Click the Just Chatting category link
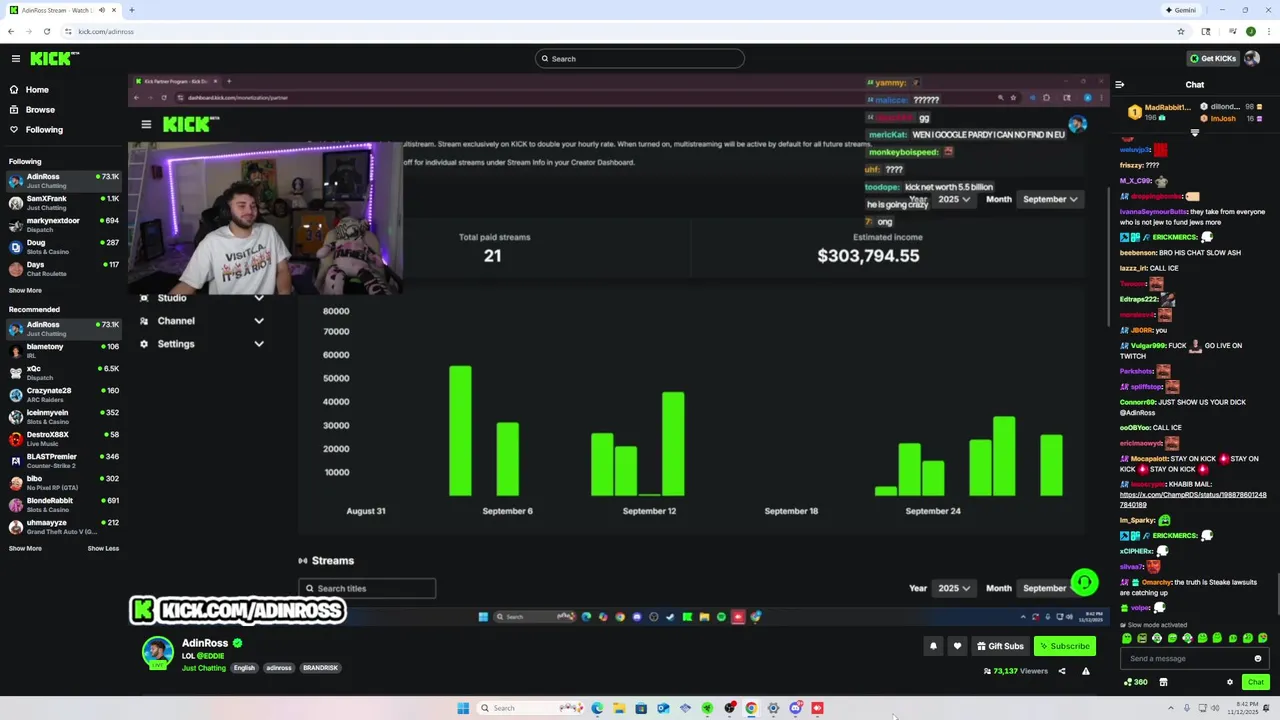The height and width of the screenshot is (720, 1280). (204, 668)
